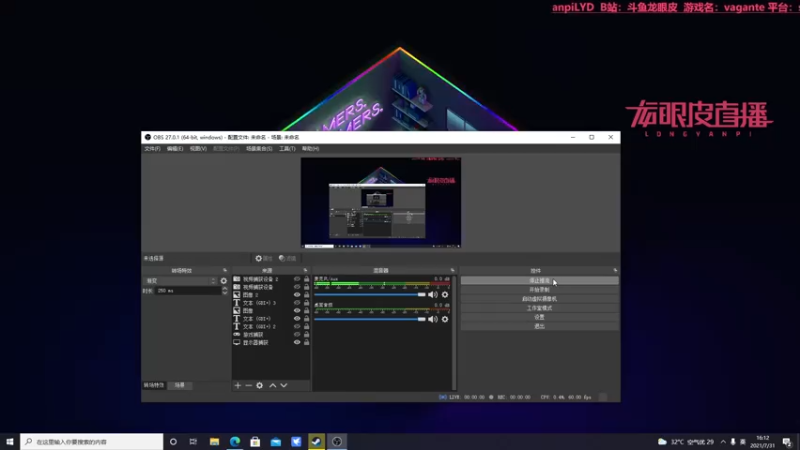Open Microsoft Edge from the taskbar
Viewport: 800px width, 450px height.
click(x=235, y=441)
